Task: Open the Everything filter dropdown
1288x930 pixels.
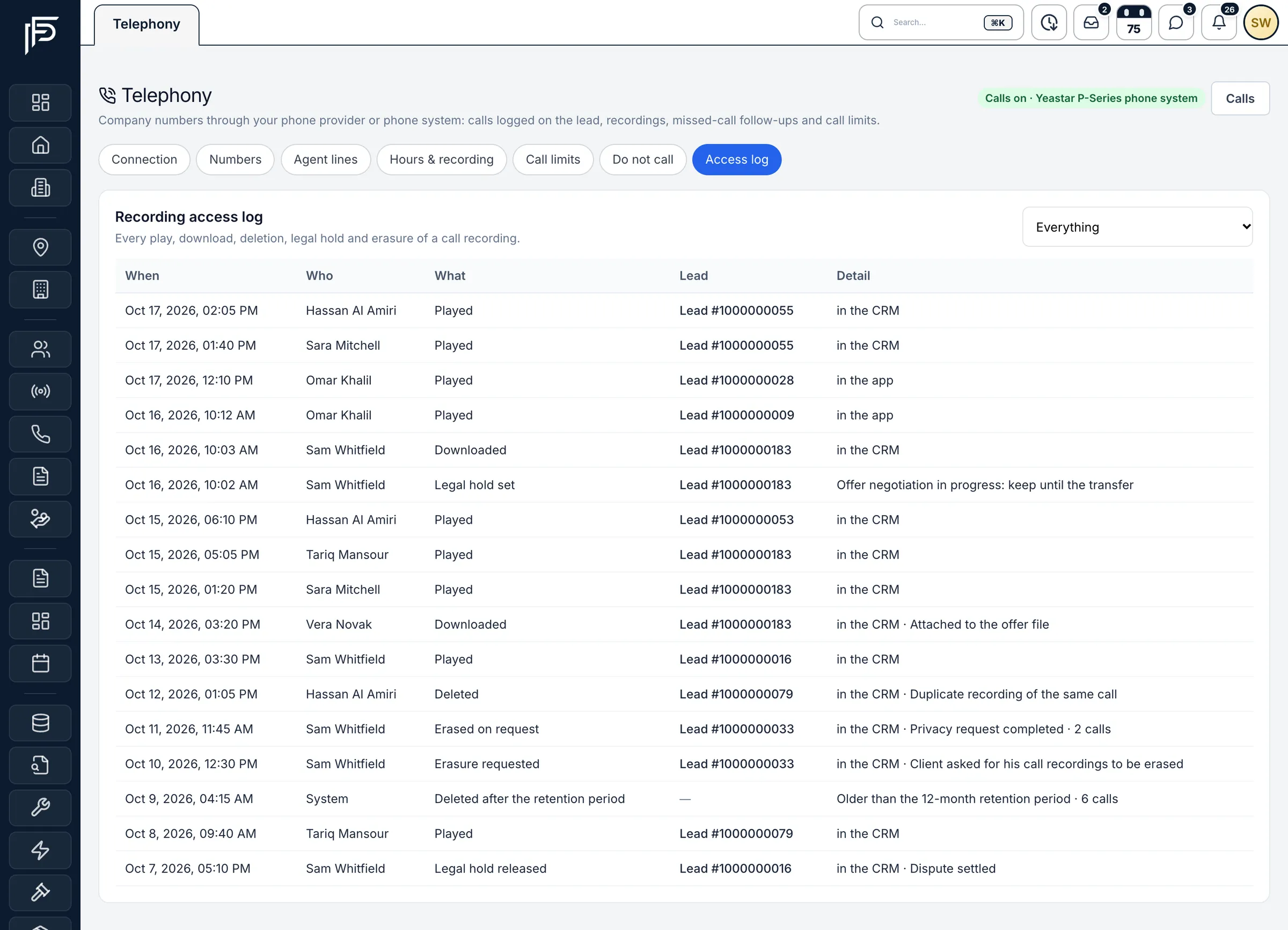Action: [x=1137, y=227]
